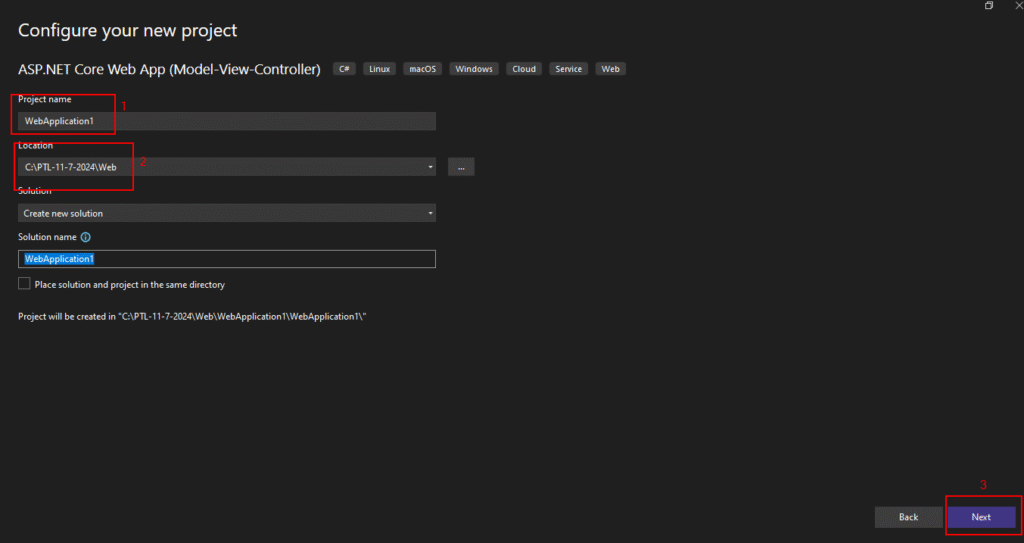Click the Configure your new project heading
1024x543 pixels.
(127, 30)
